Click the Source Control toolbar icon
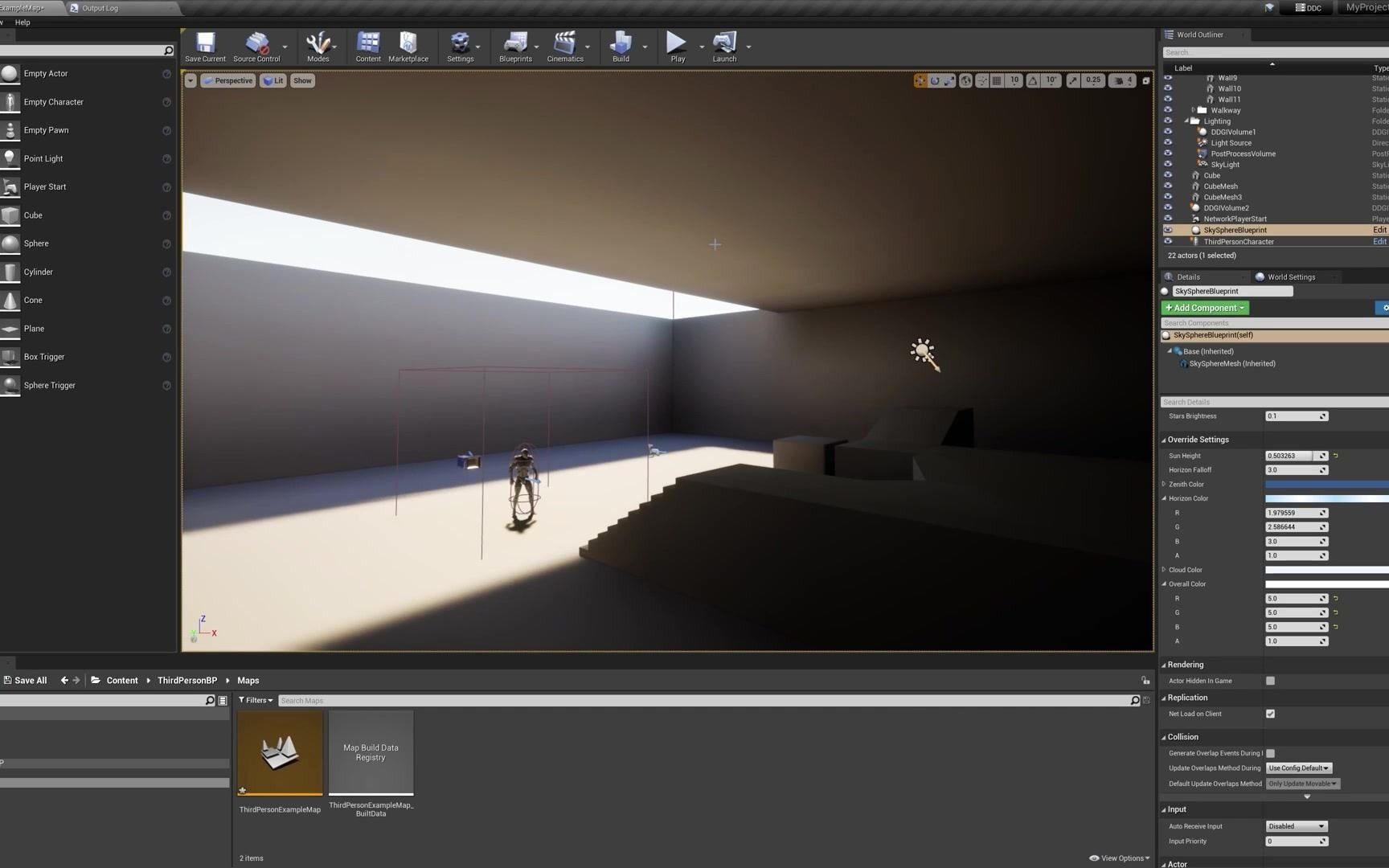This screenshot has height=868, width=1389. coord(256,46)
